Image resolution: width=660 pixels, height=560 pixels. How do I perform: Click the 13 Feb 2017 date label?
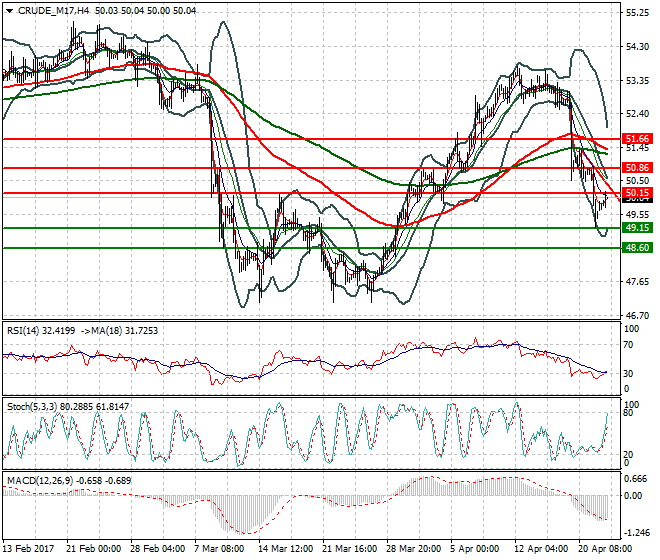[29, 549]
